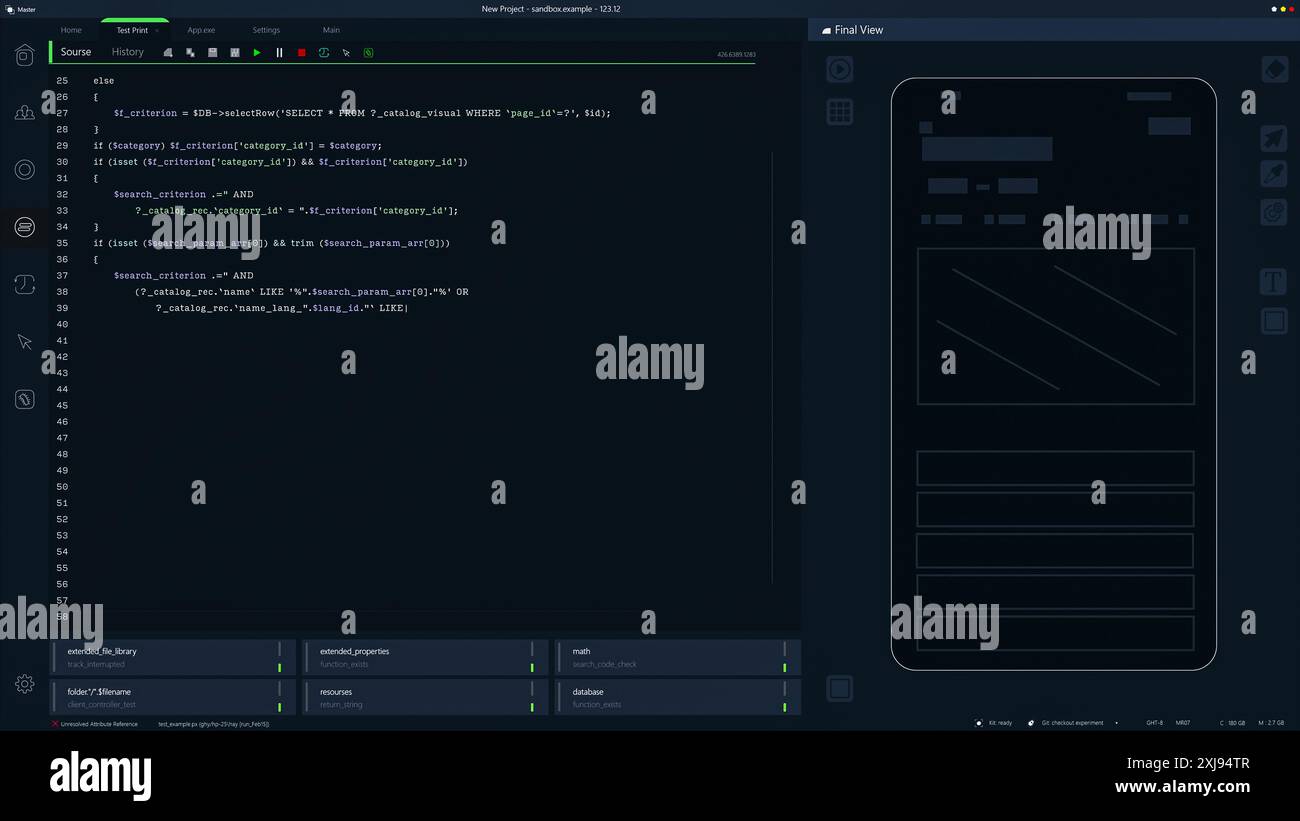
Task: Click the square icon below Final View tools
Action: click(840, 688)
